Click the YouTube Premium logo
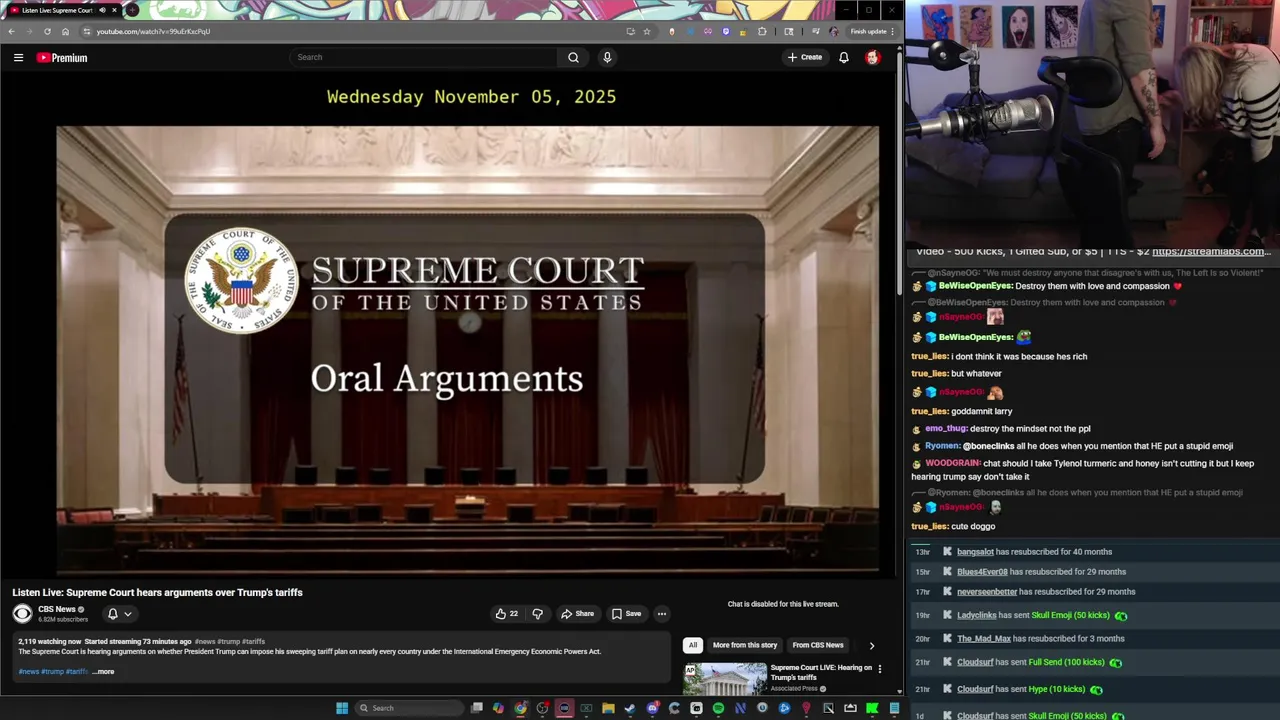The height and width of the screenshot is (720, 1280). pos(62,57)
